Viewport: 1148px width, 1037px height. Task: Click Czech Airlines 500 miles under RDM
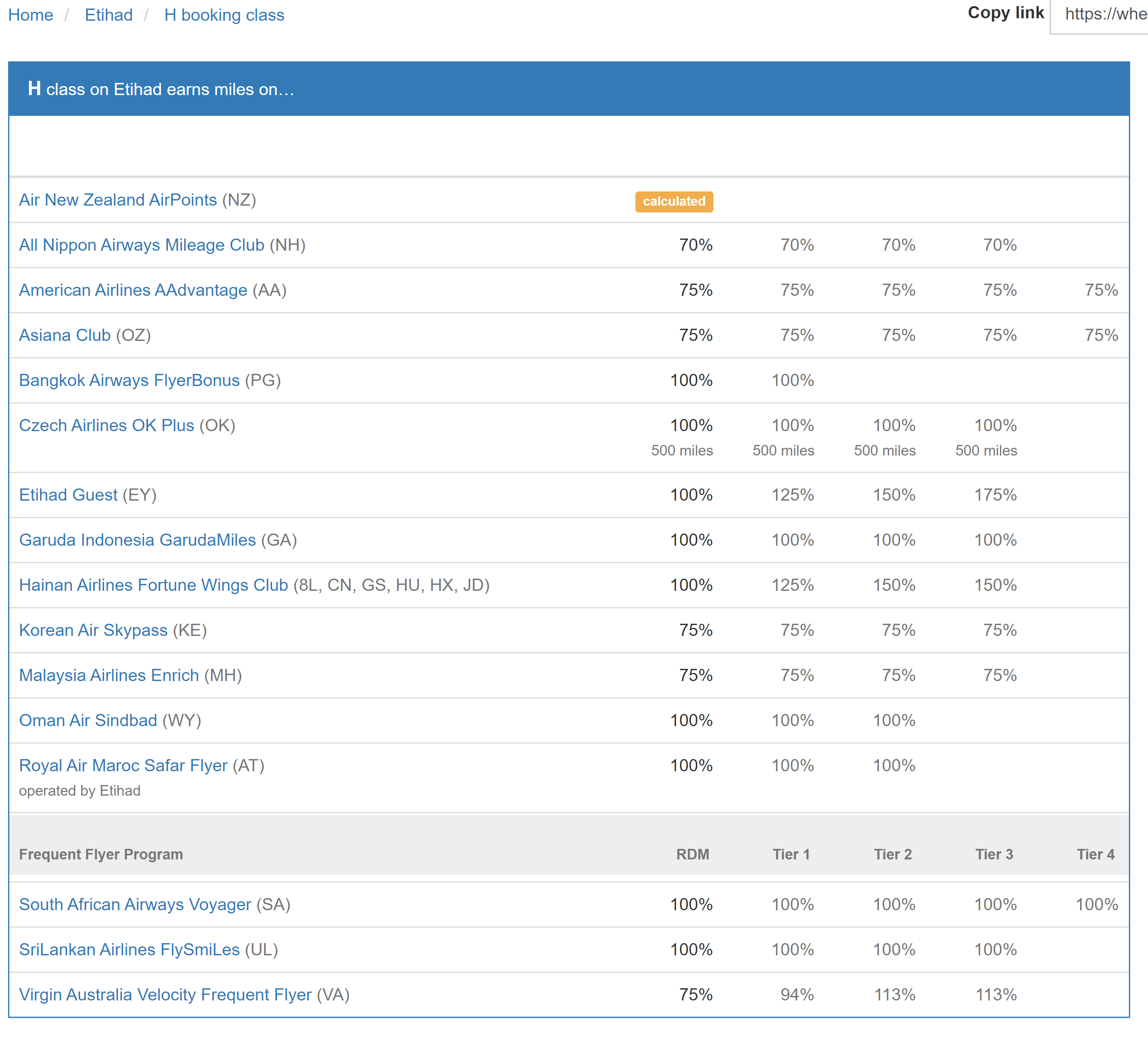pos(682,450)
